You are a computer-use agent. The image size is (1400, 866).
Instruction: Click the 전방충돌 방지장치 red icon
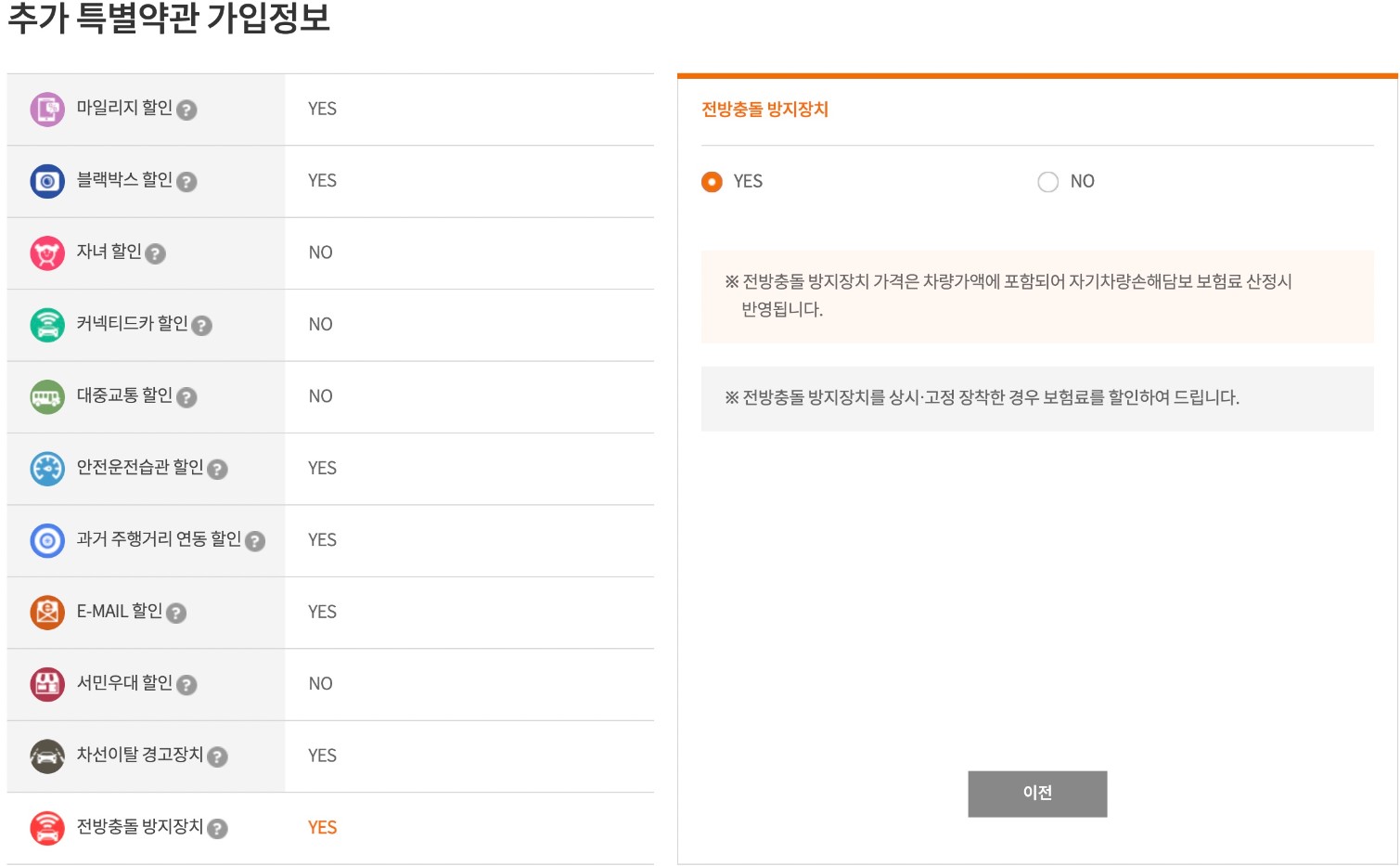click(x=47, y=828)
